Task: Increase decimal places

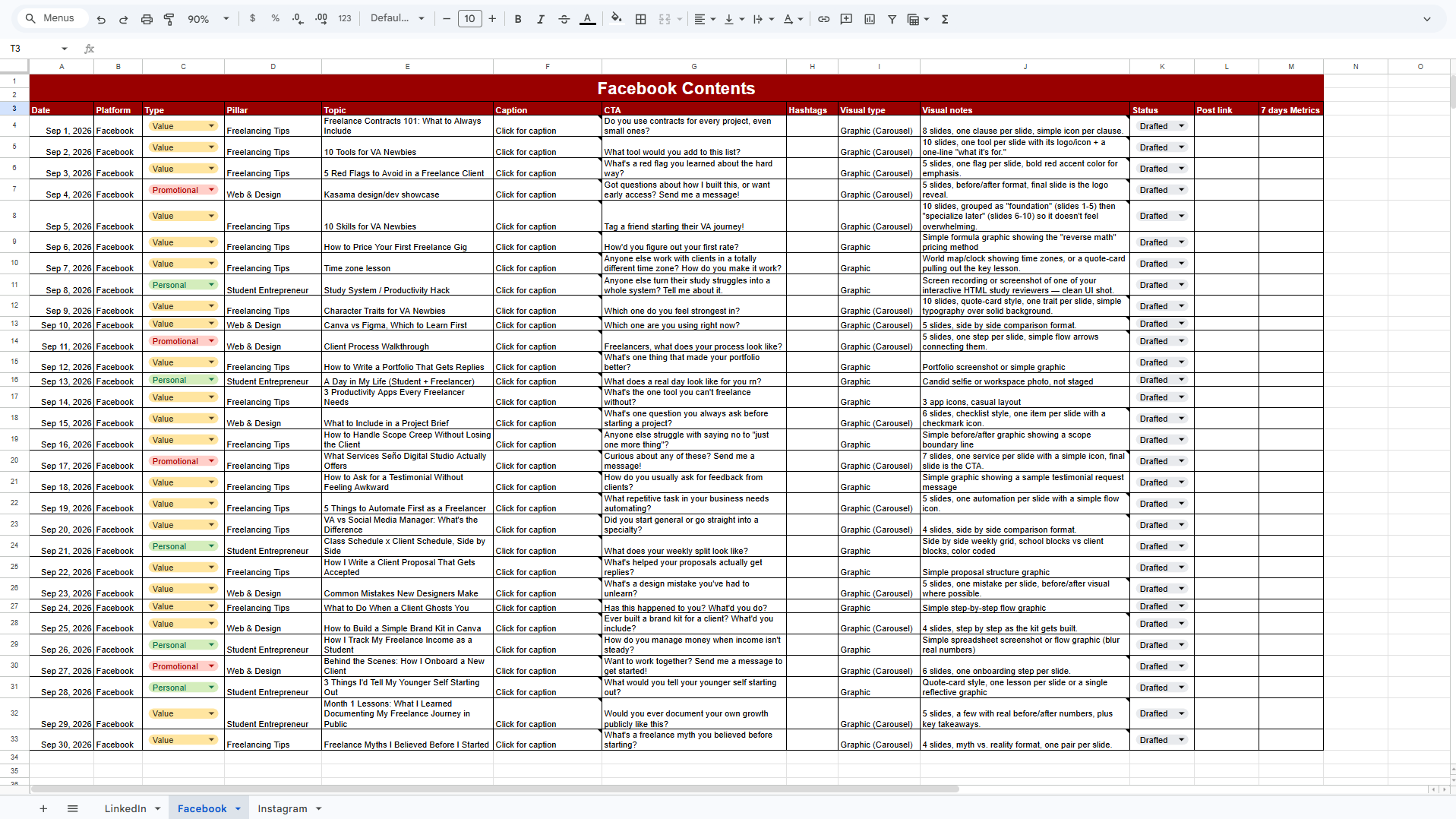Action: [321, 19]
